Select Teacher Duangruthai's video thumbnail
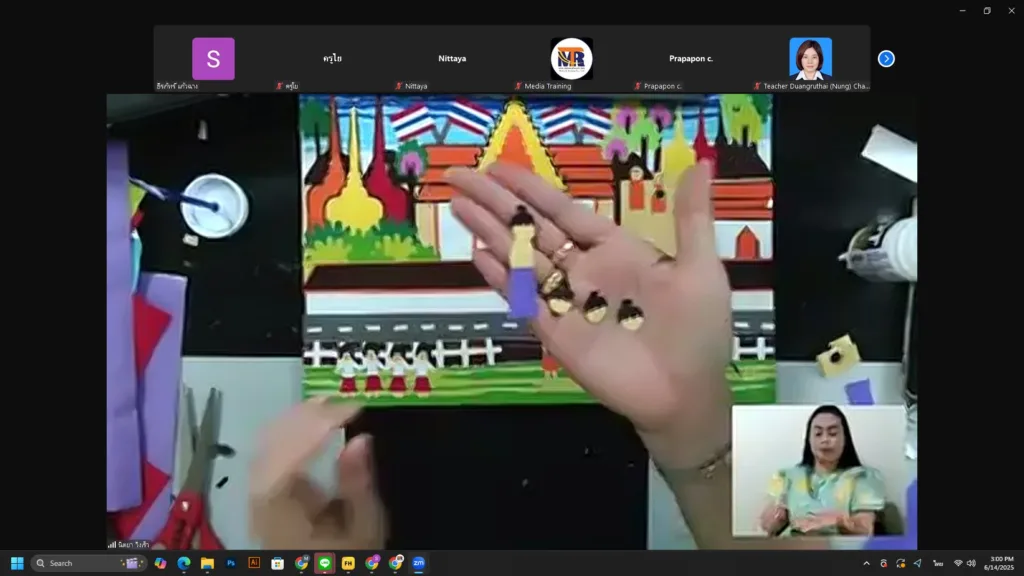 (x=810, y=59)
